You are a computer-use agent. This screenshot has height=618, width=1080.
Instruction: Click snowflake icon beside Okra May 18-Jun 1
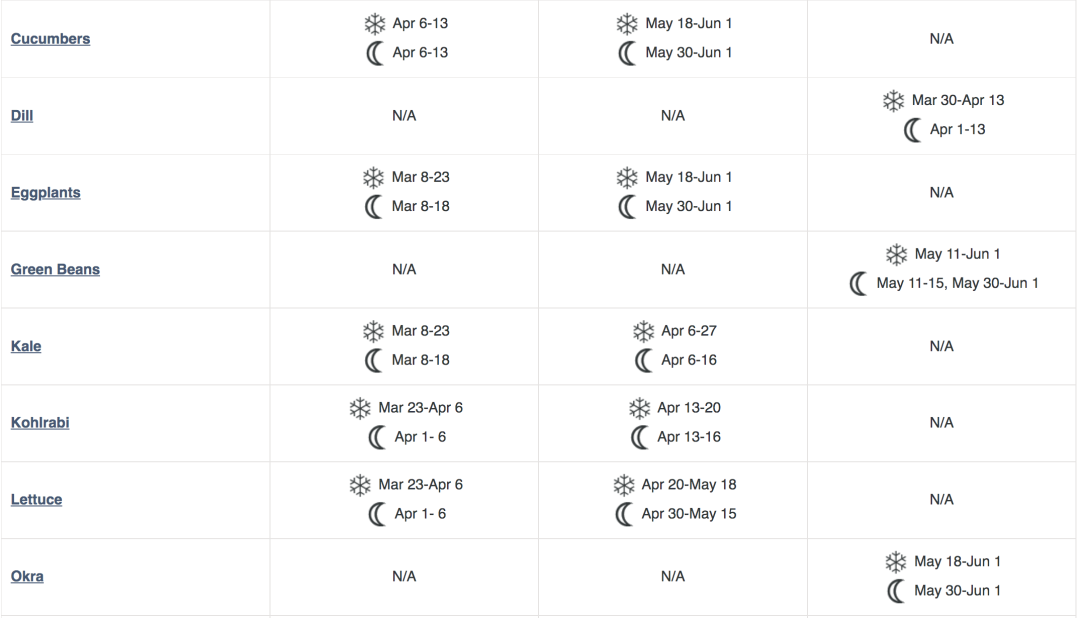[896, 562]
